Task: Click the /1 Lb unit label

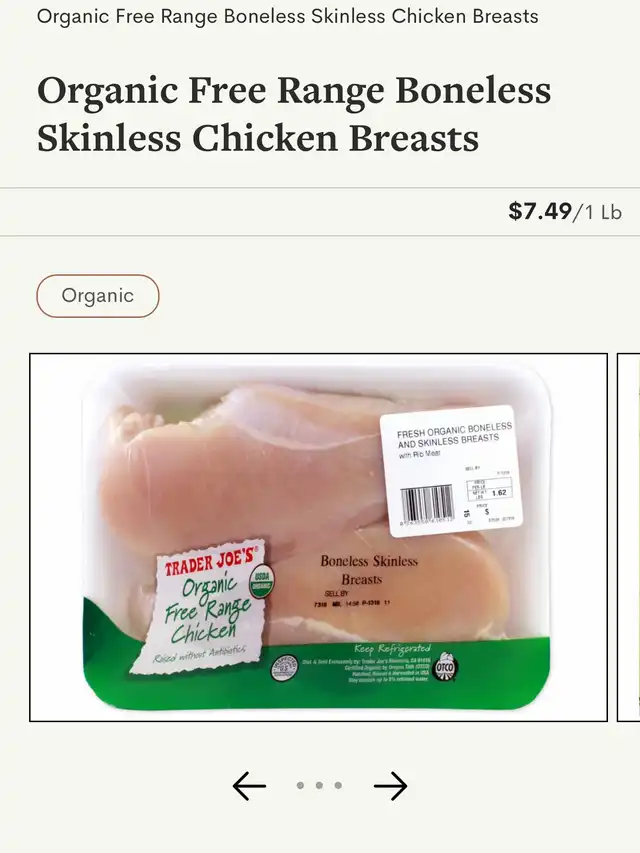Action: pos(598,212)
